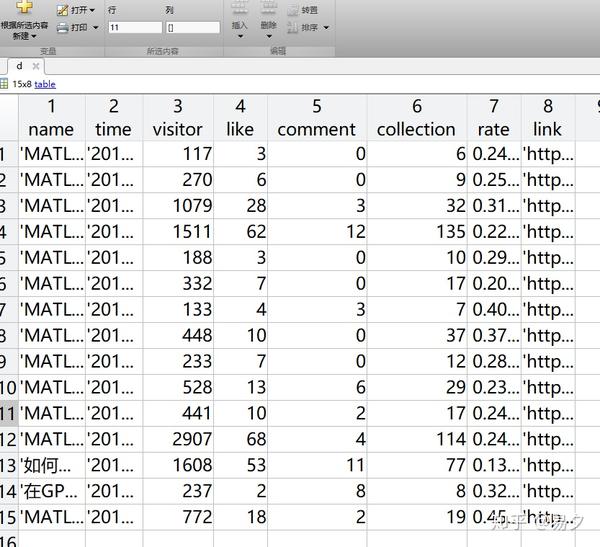600x547 pixels.
Task: Click the 列 input field showing []
Action: 193,28
